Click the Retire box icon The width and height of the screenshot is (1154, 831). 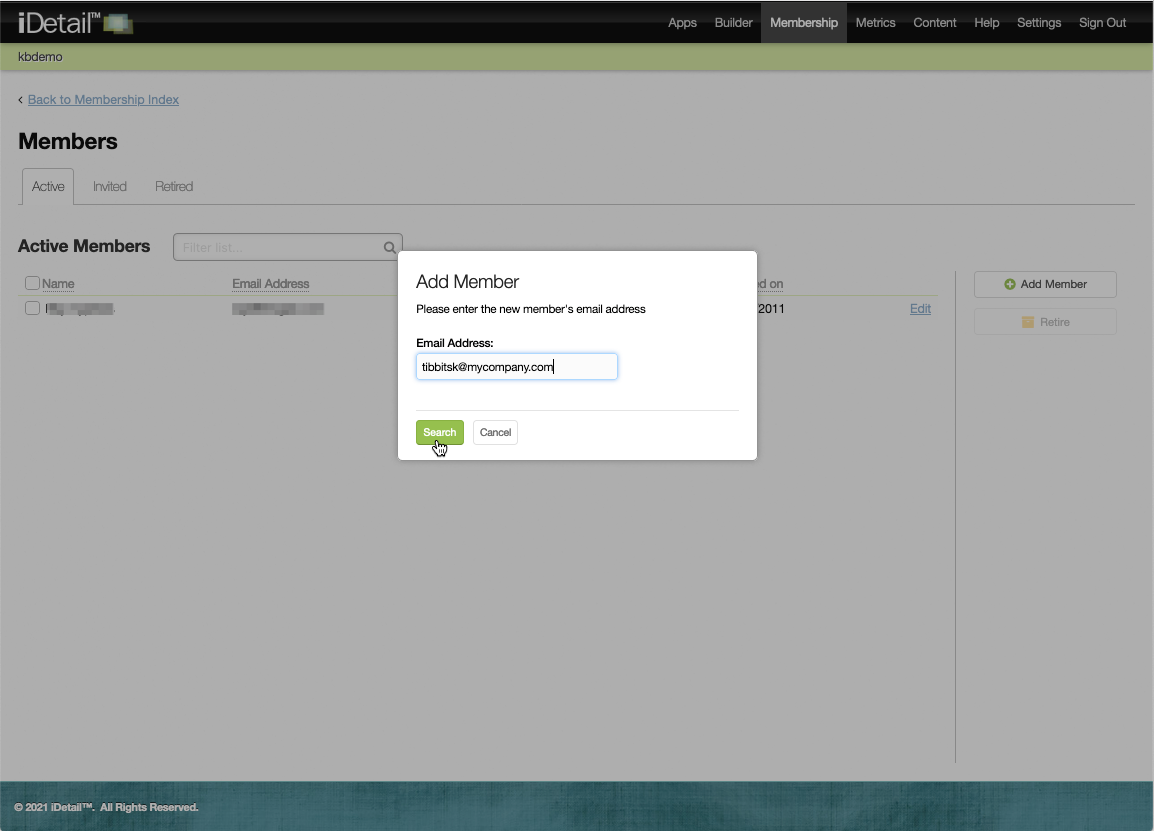1028,322
